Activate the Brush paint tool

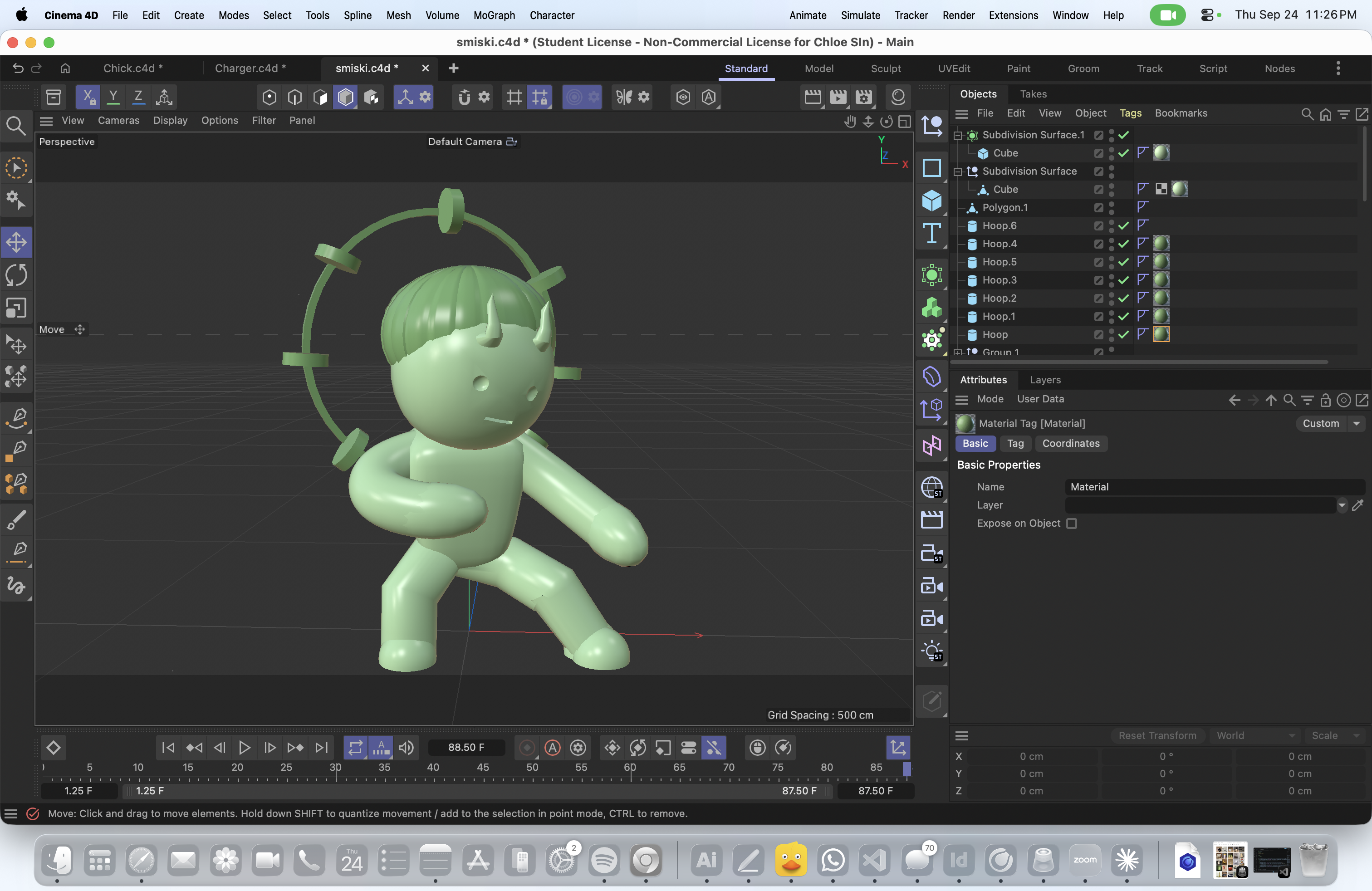[16, 520]
